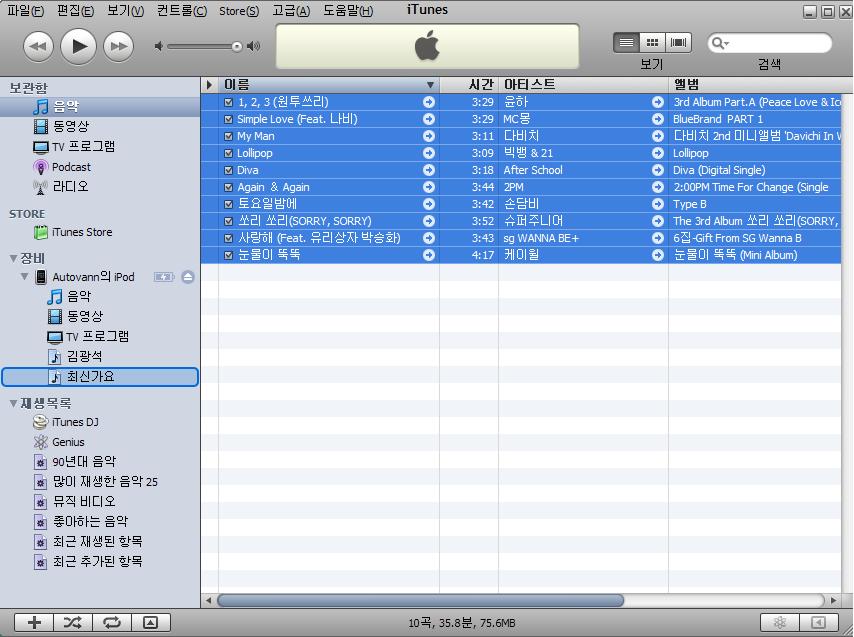Add a new playlist with plus button
The width and height of the screenshot is (854, 637).
tap(34, 622)
